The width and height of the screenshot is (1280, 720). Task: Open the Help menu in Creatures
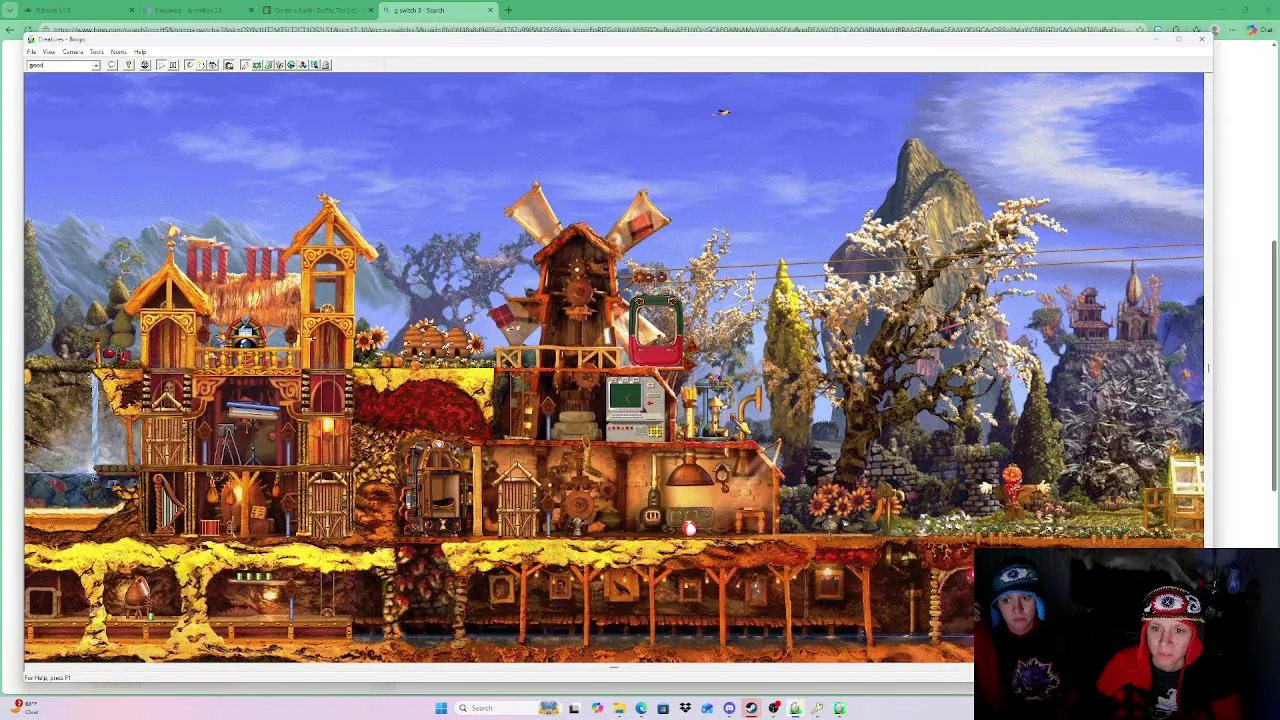click(140, 52)
